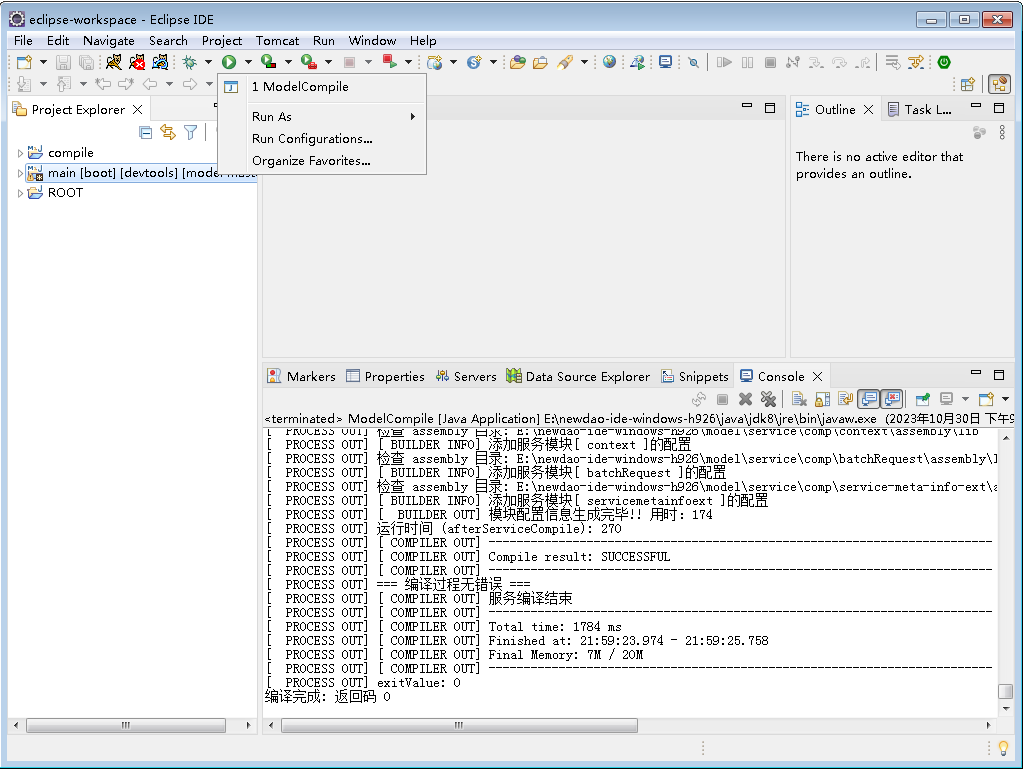Open the Web Browser globe icon
1023x770 pixels.
[x=609, y=63]
